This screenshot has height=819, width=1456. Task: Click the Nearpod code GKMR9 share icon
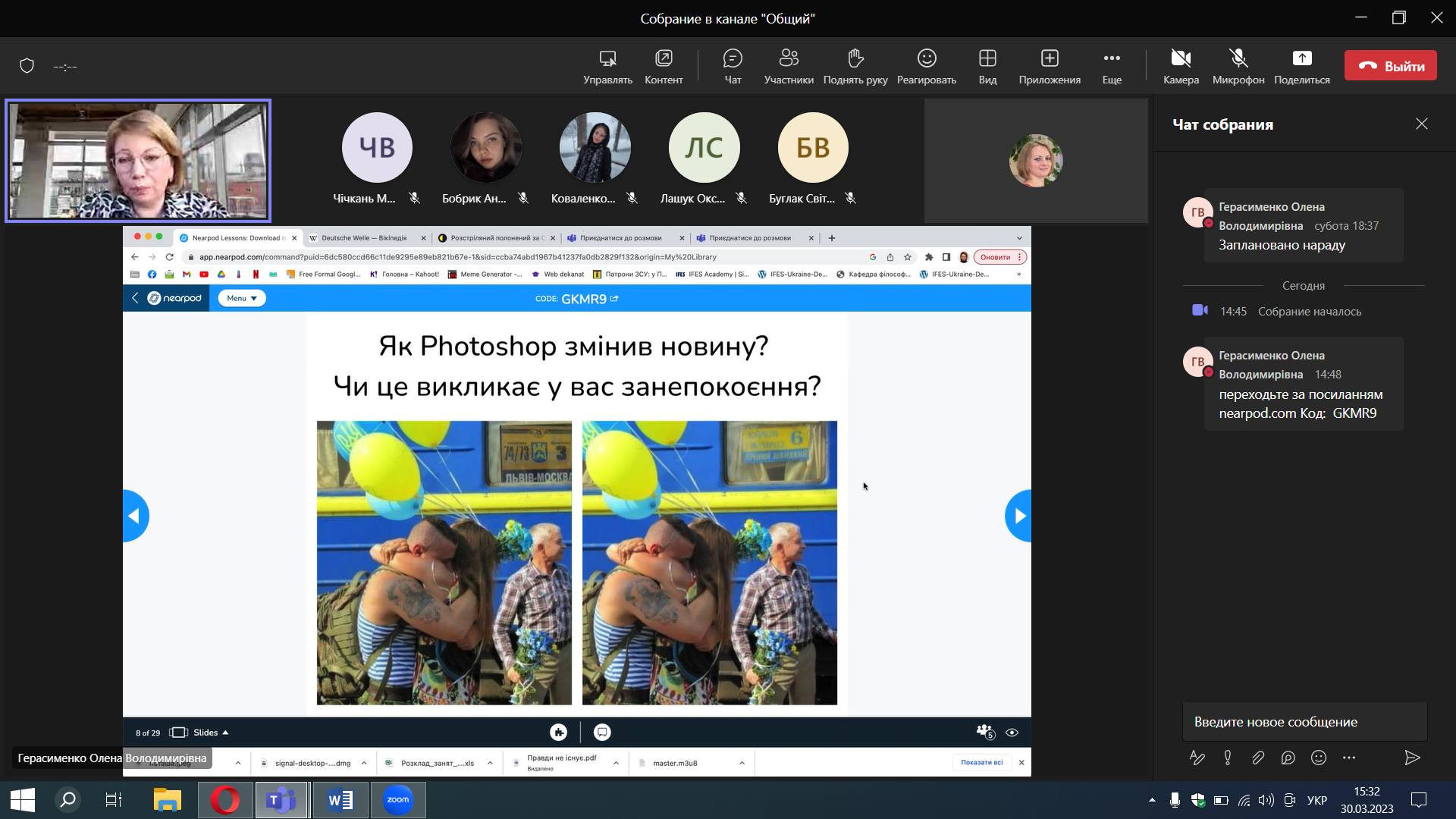[614, 299]
